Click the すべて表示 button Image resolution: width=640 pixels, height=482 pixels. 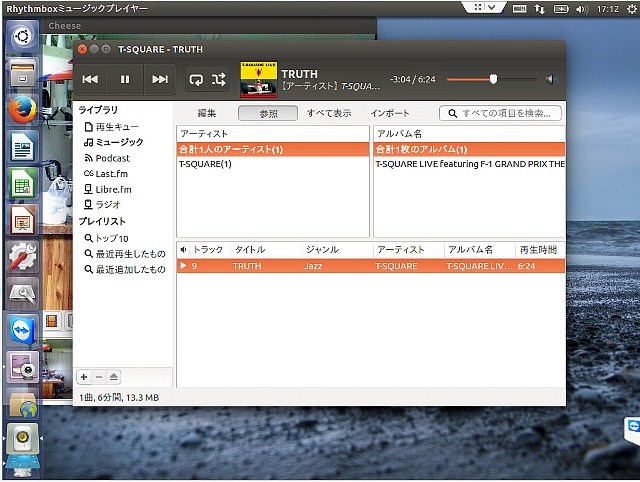(x=329, y=113)
